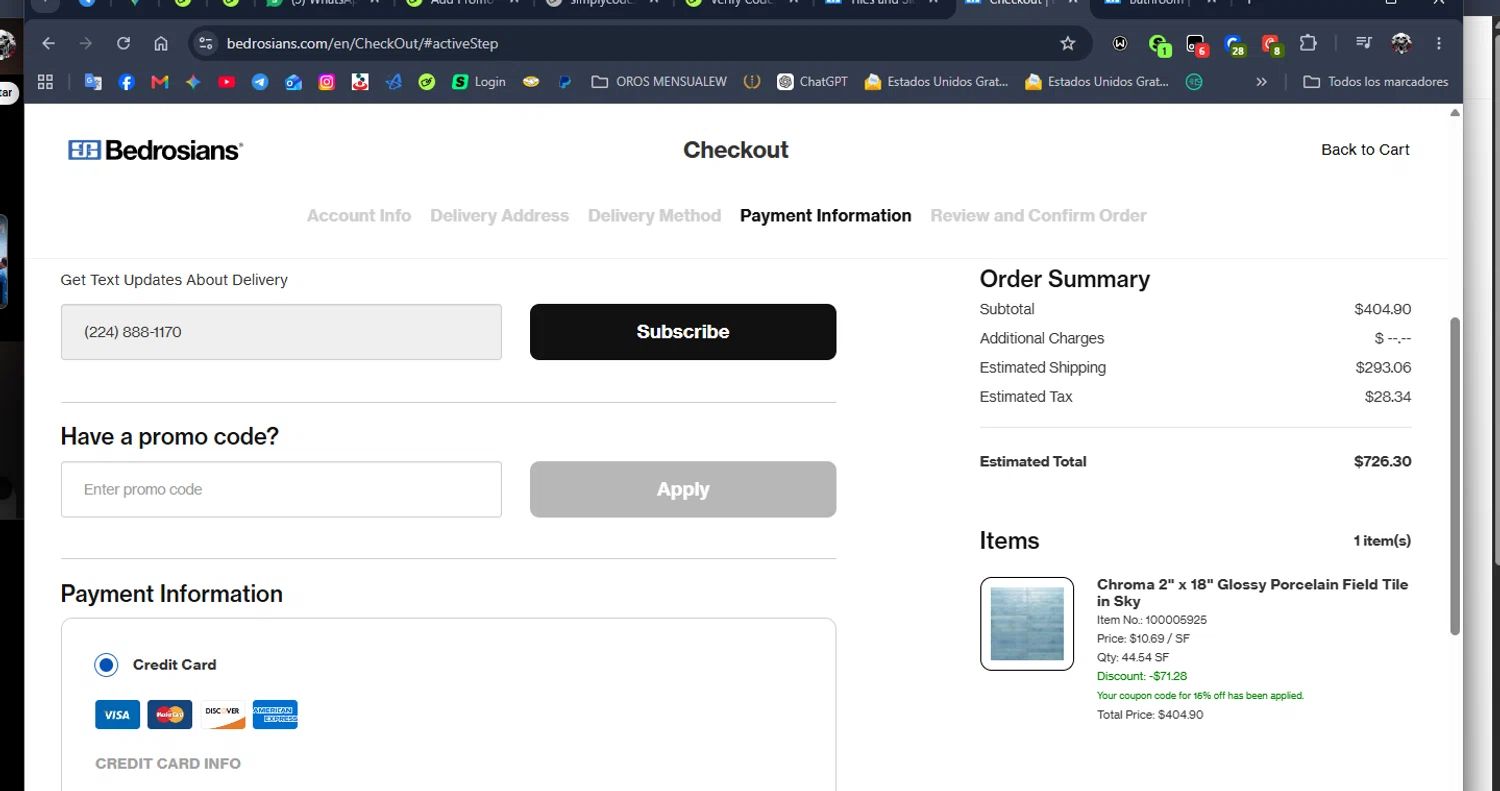The width and height of the screenshot is (1500, 791).
Task: Open the Gmail bookmark
Action: click(x=159, y=82)
